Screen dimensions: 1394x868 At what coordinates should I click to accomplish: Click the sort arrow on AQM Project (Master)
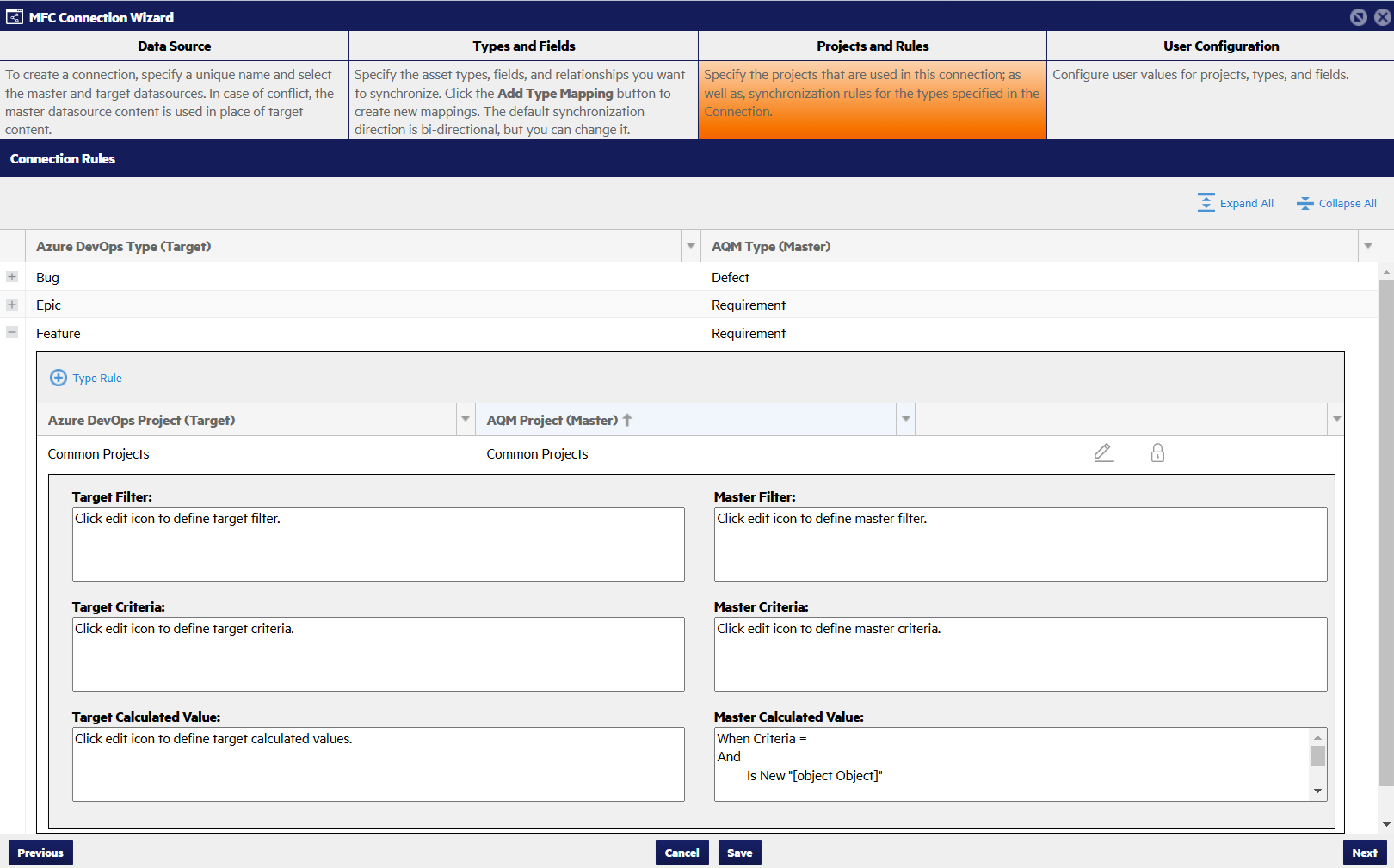pyautogui.click(x=628, y=420)
